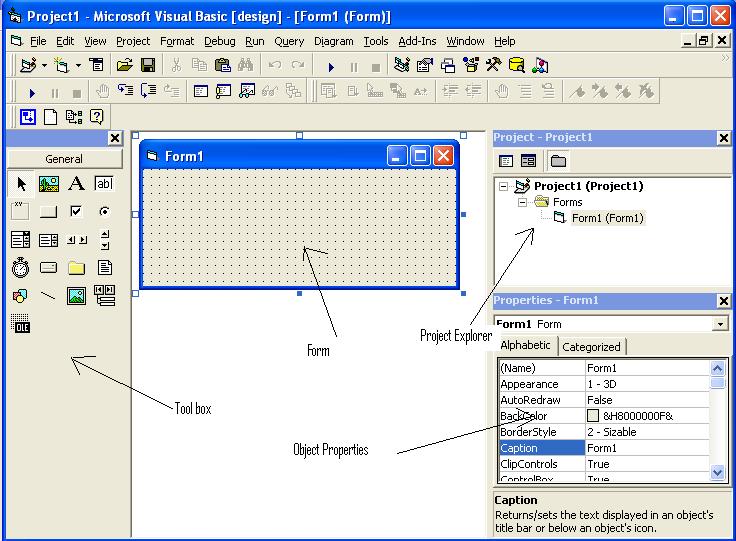Open the Form1 object dropdown in Properties
Image resolution: width=736 pixels, height=541 pixels.
(720, 324)
